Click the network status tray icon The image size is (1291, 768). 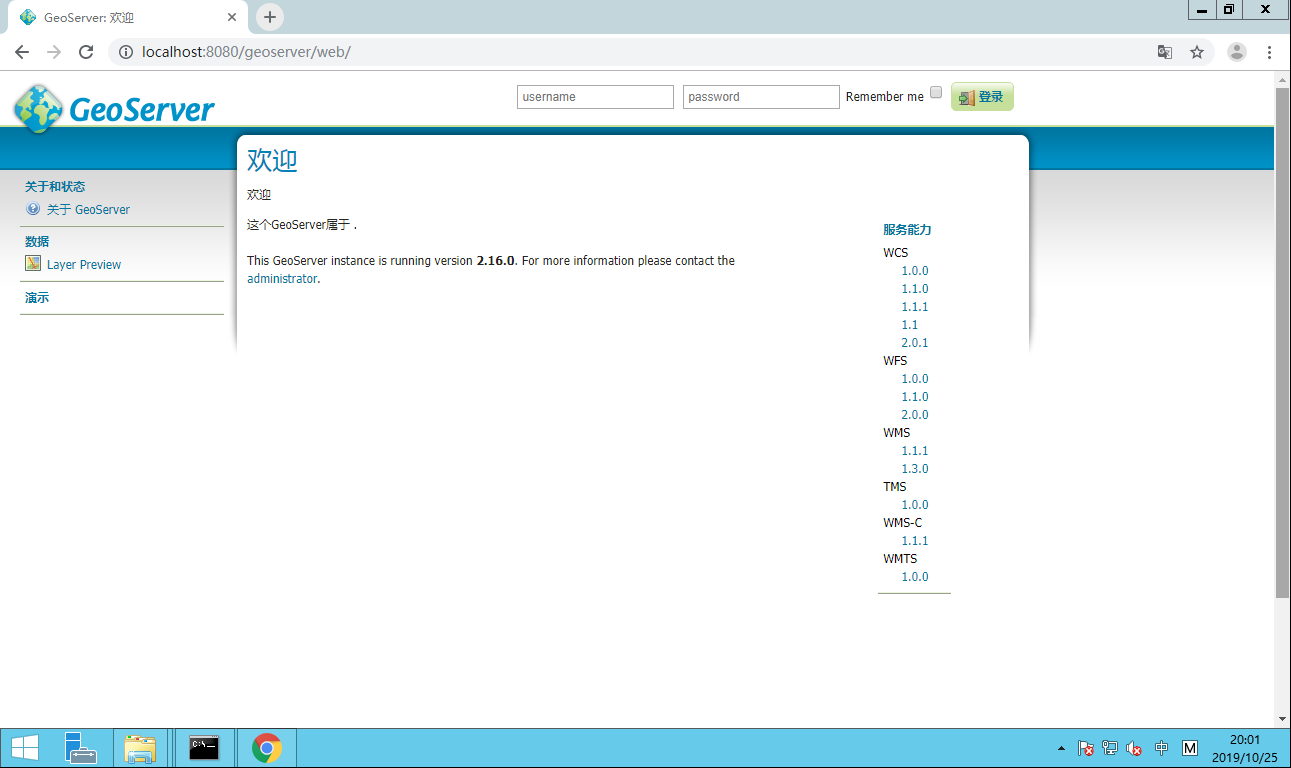pyautogui.click(x=1110, y=748)
